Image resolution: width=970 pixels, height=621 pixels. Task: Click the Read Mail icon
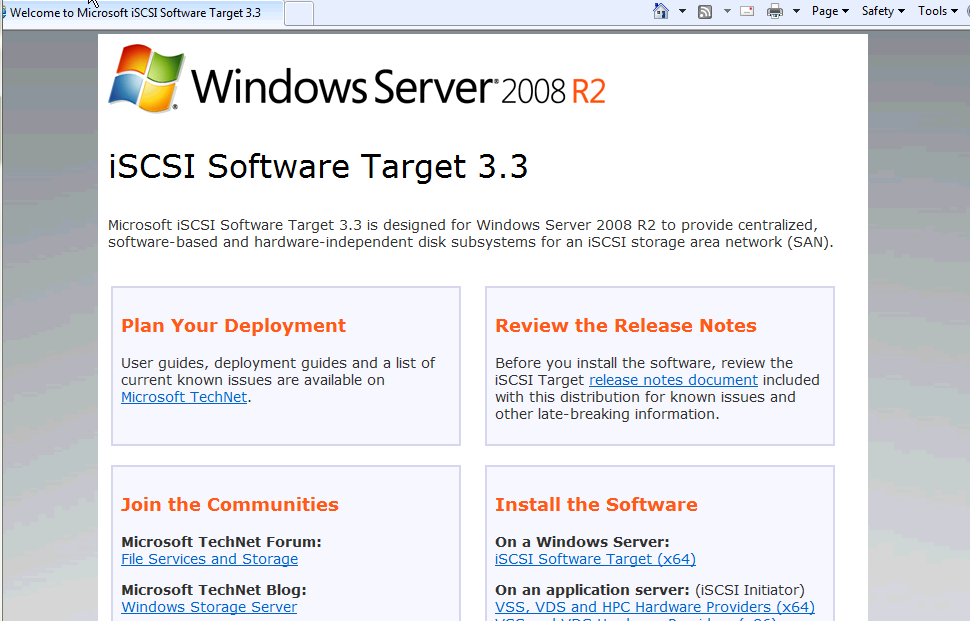(x=747, y=11)
